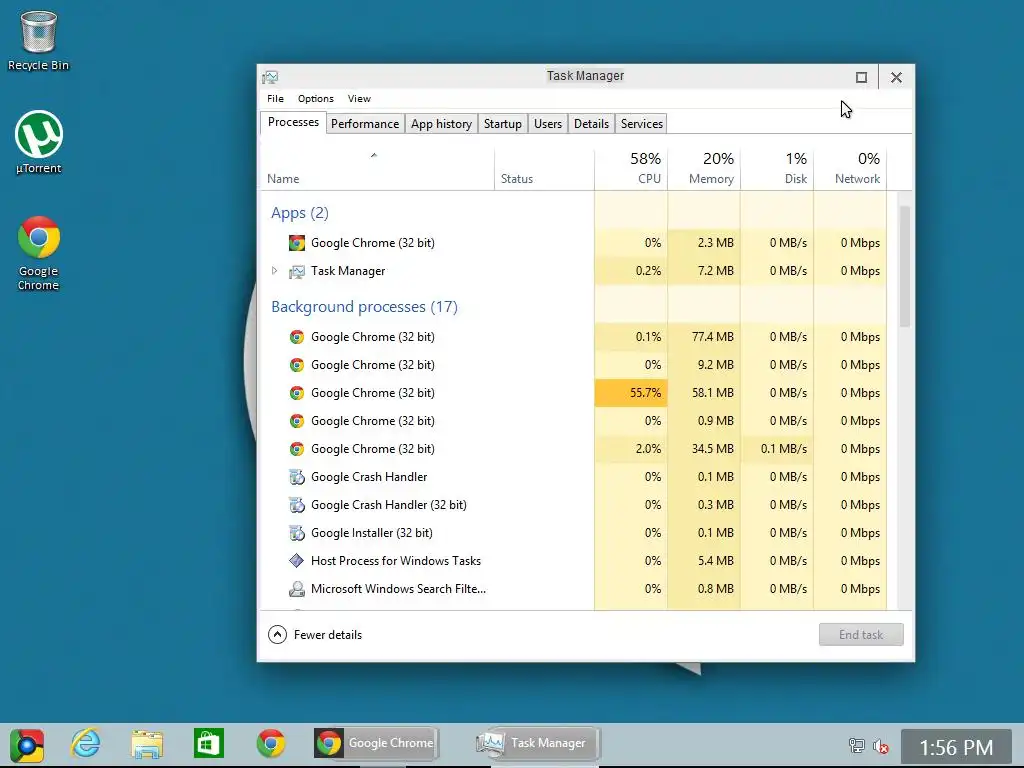The width and height of the screenshot is (1024, 768).
Task: Open the Windows Store taskbar icon
Action: click(x=209, y=743)
